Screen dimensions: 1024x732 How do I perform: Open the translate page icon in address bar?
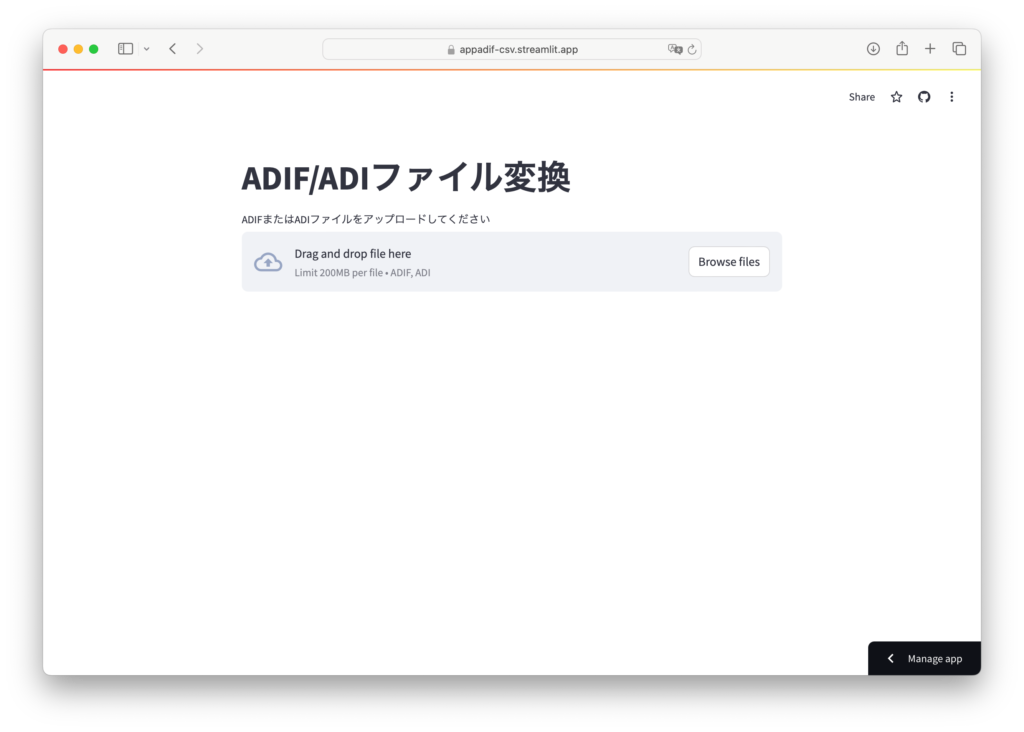point(675,49)
